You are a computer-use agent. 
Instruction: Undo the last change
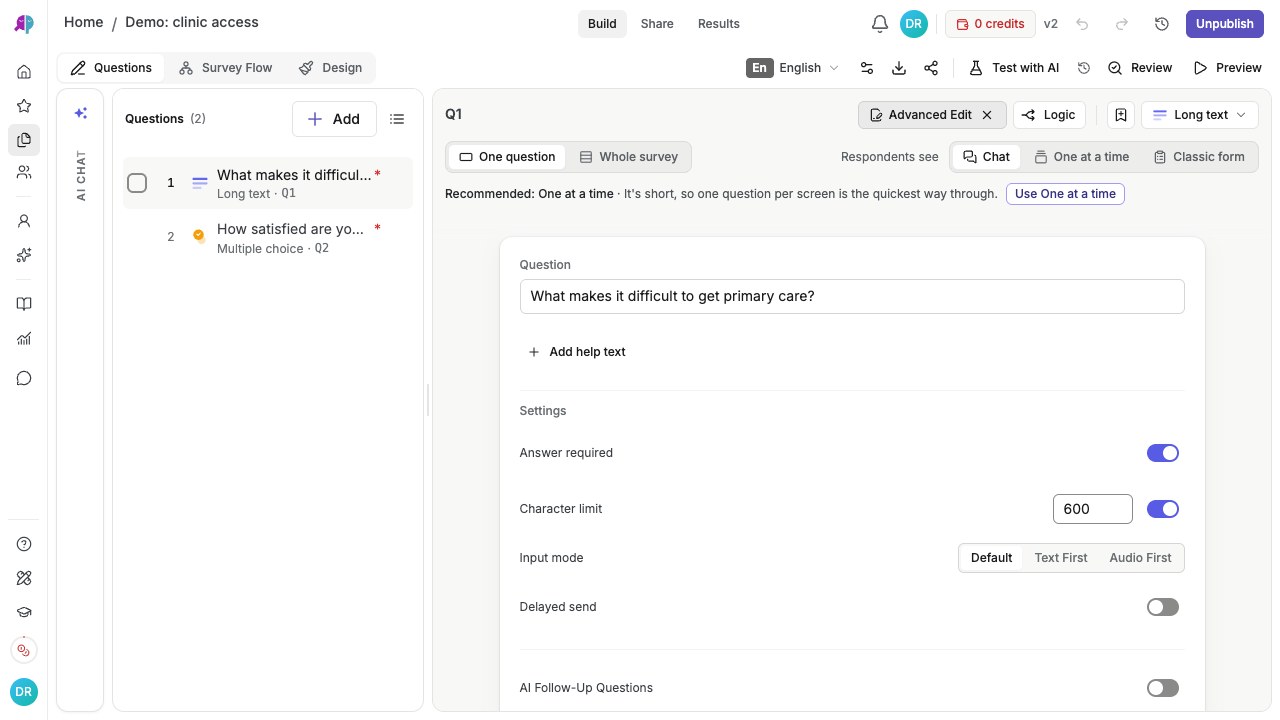pyautogui.click(x=1082, y=24)
